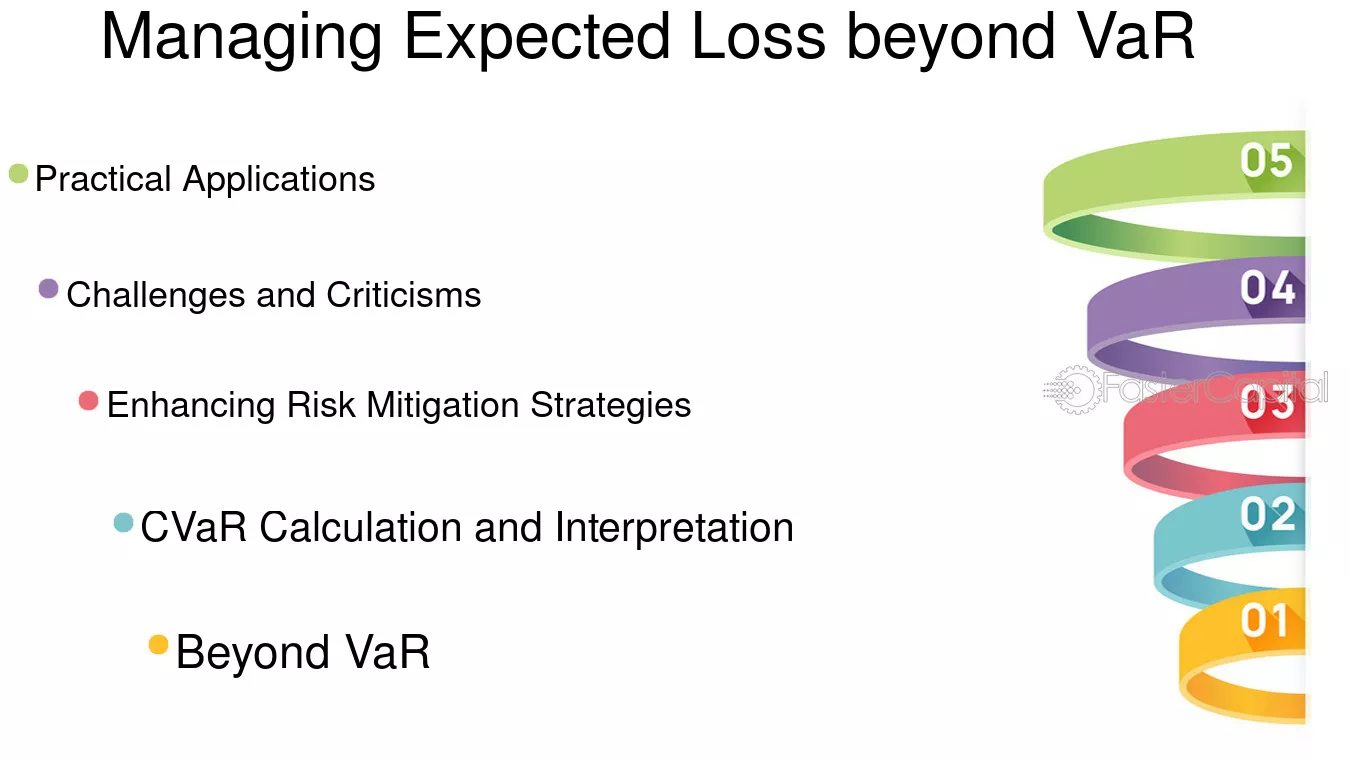Select the yellow ring numbered 01

[x=1243, y=655]
